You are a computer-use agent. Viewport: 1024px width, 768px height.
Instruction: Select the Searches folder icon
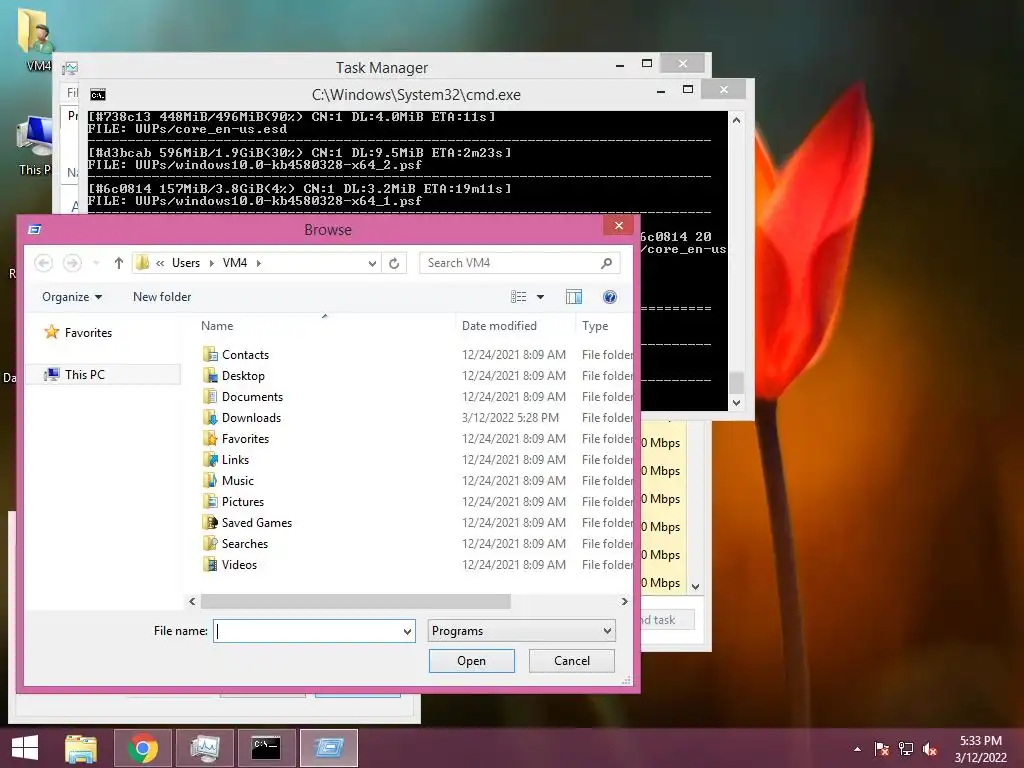point(210,543)
